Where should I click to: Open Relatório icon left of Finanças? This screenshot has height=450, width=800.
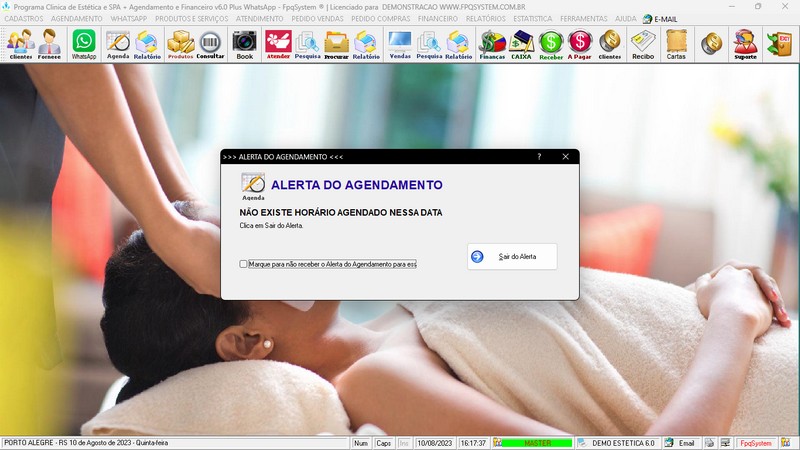coord(458,44)
